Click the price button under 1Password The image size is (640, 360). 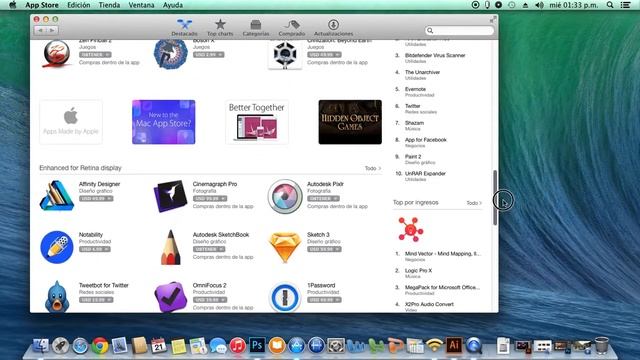click(324, 300)
